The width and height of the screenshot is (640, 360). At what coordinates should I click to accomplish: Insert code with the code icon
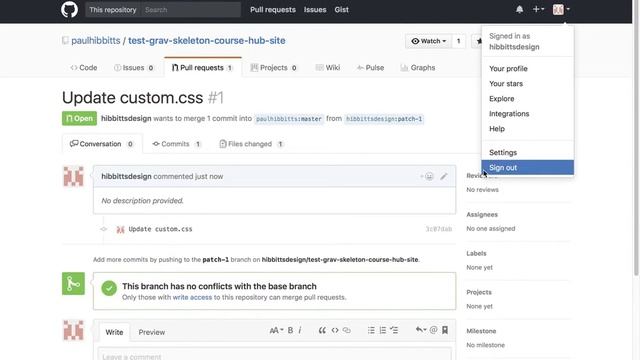335,330
